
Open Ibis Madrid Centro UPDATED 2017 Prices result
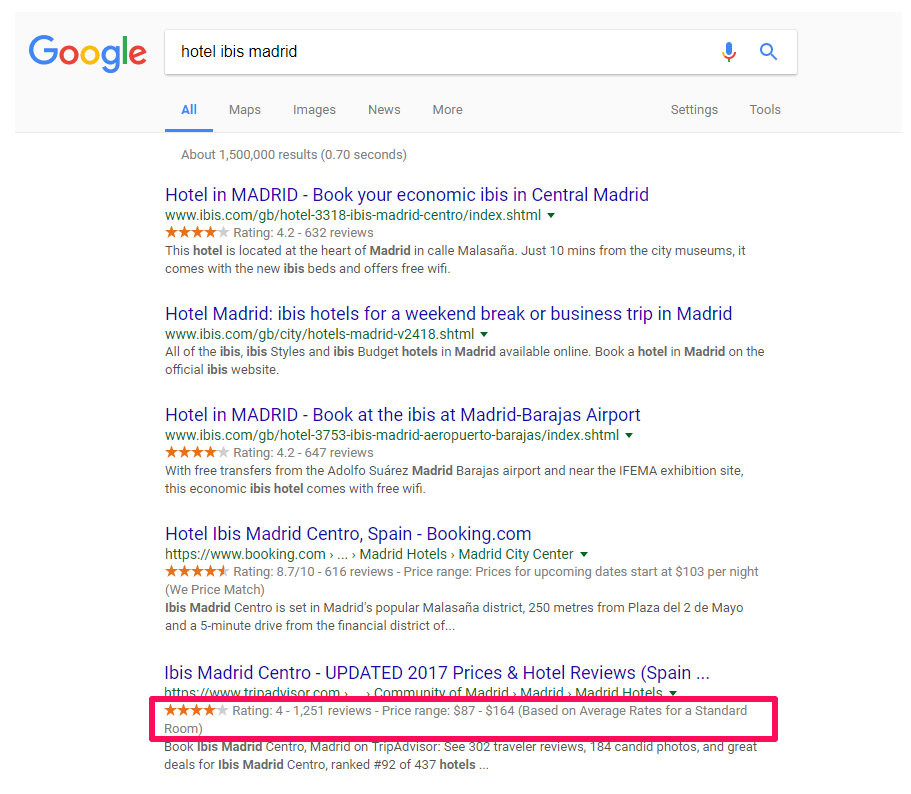click(437, 672)
